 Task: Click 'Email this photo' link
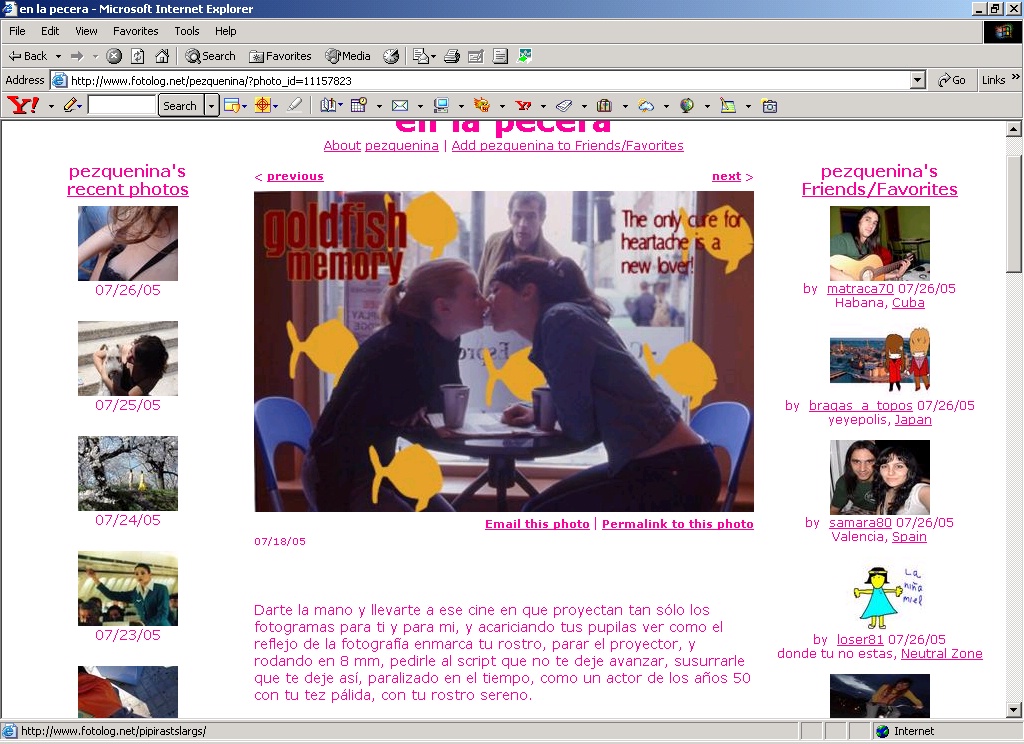tap(537, 524)
